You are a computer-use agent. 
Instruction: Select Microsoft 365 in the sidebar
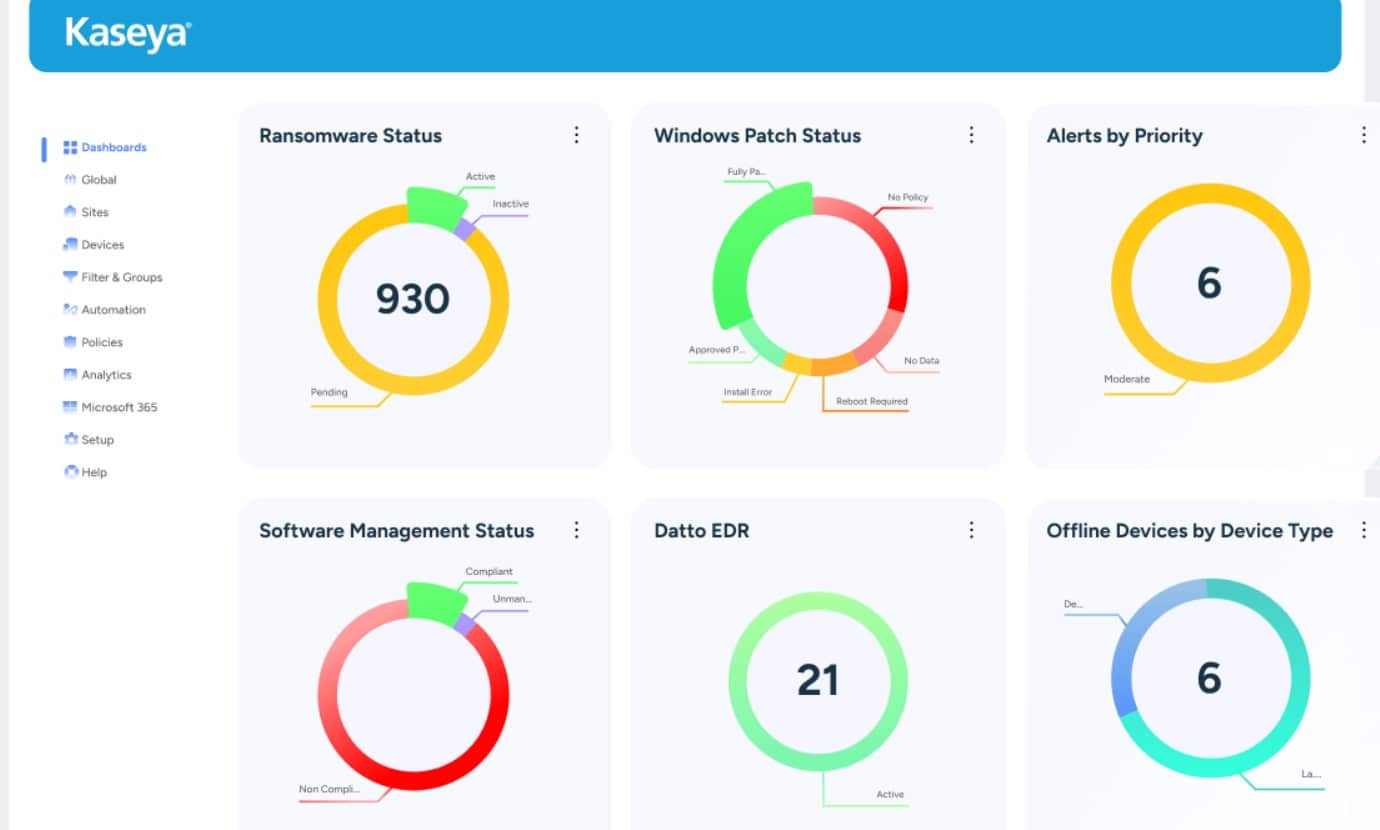[x=118, y=407]
